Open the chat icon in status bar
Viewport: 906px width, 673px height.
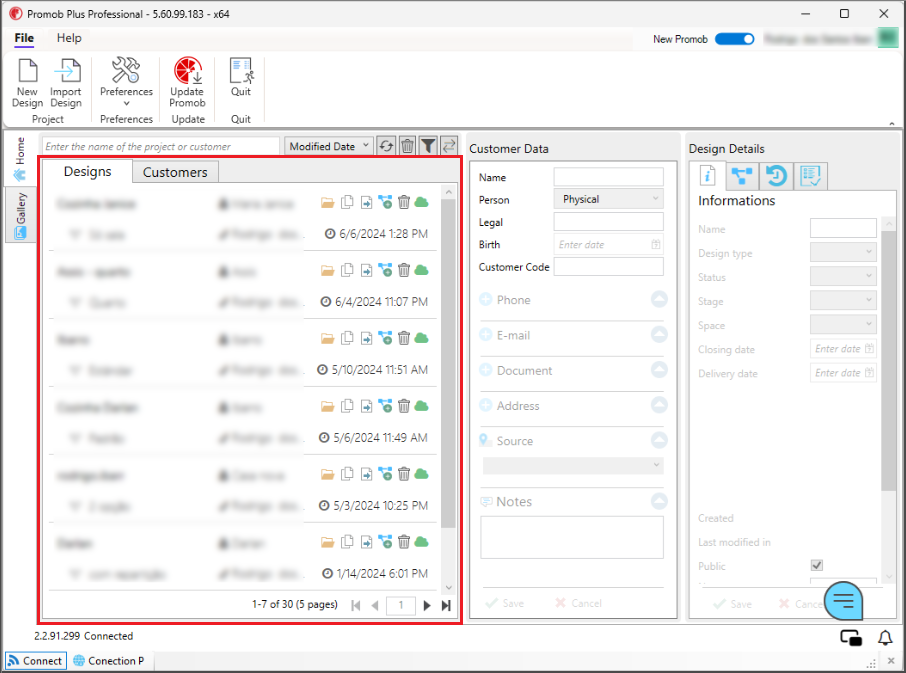coord(851,638)
